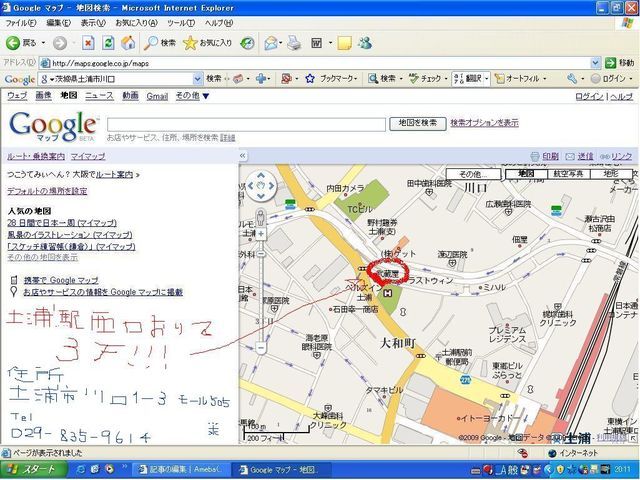Open the ルート・乗換案内 directions link
The image size is (640, 480).
[x=36, y=157]
